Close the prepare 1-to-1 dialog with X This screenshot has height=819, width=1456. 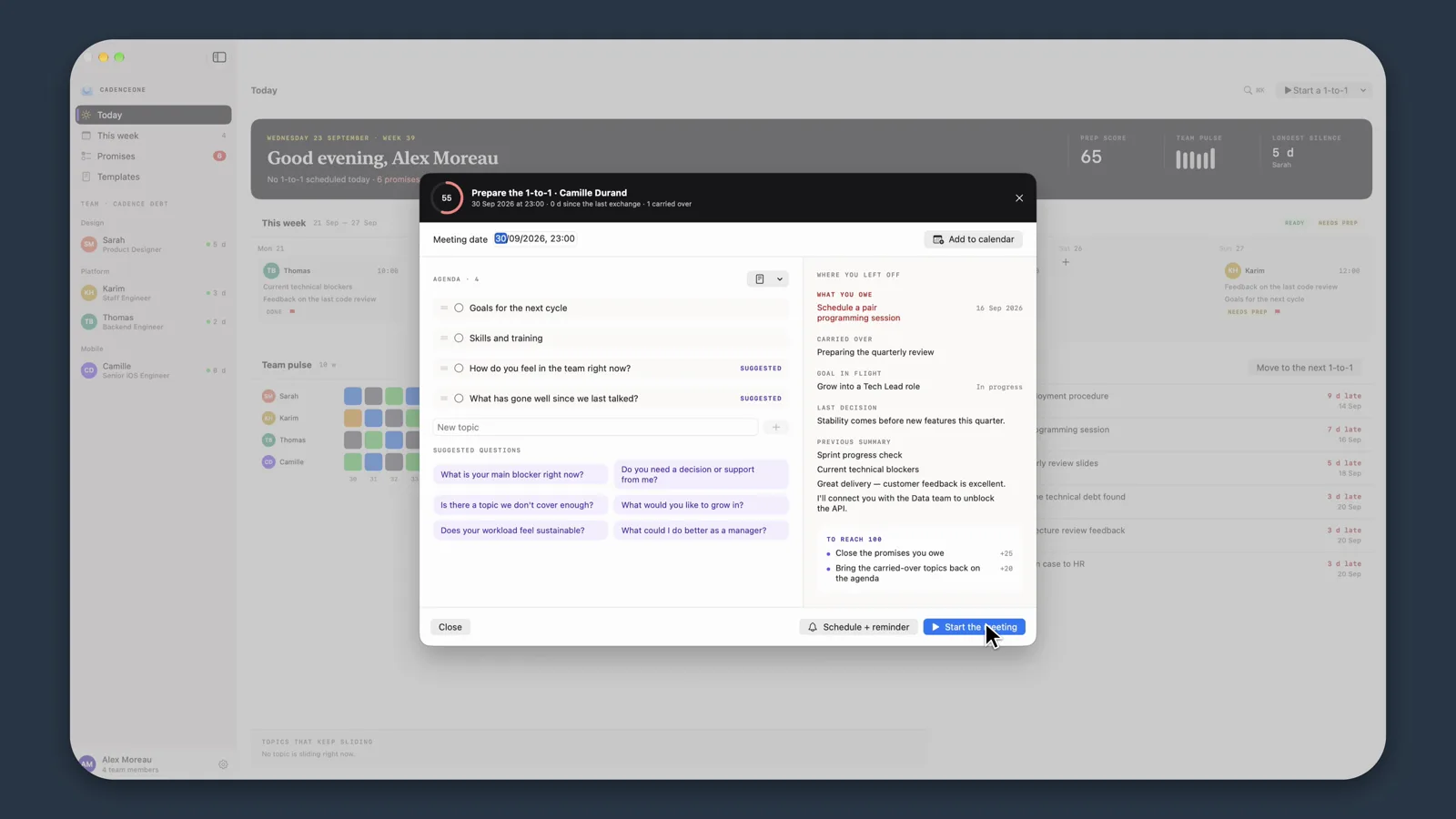[1019, 197]
